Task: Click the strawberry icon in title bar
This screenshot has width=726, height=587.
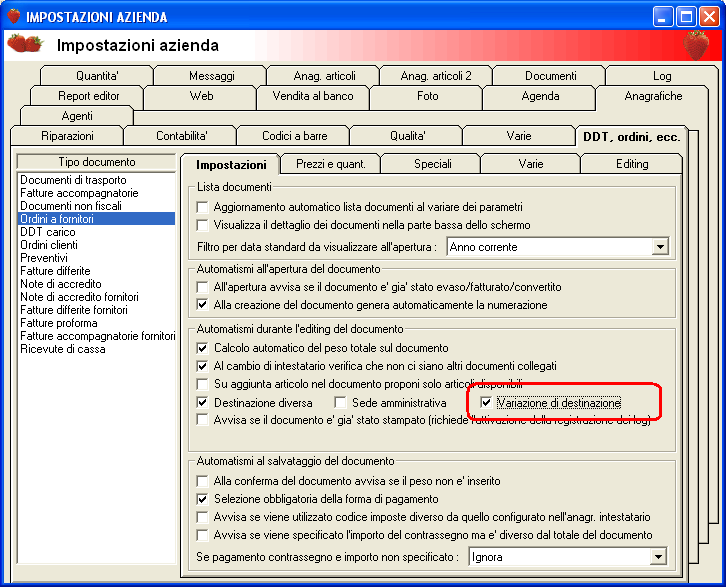Action: pos(14,16)
